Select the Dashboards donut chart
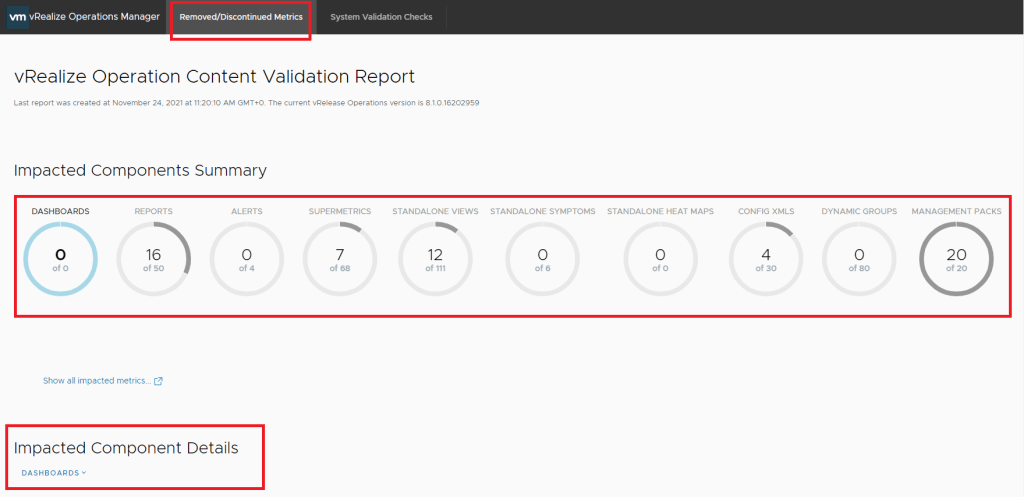This screenshot has height=497, width=1024. [x=60, y=259]
